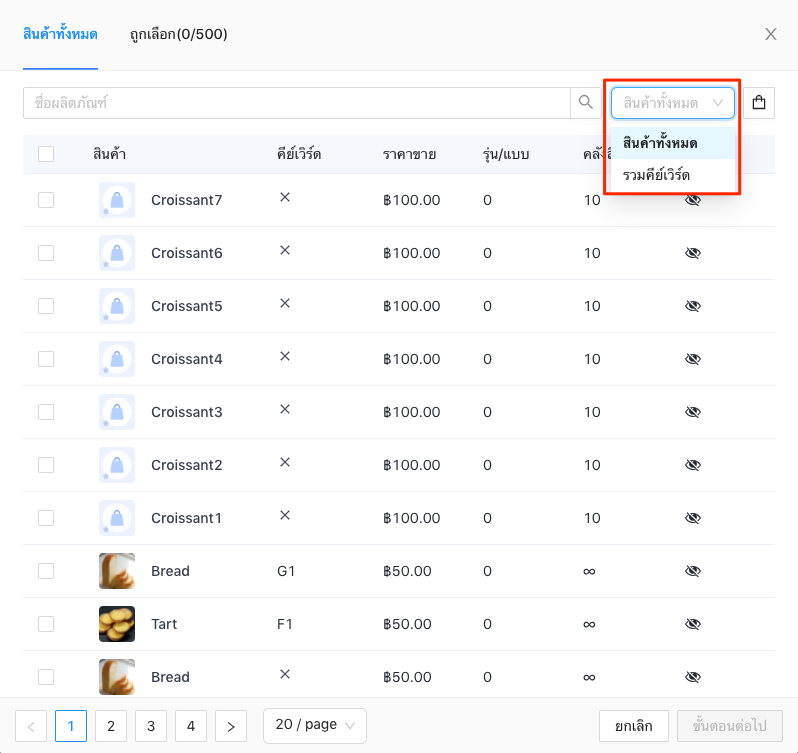798x753 pixels.
Task: Click the keyword X icon for Croissant3
Action: click(x=285, y=409)
